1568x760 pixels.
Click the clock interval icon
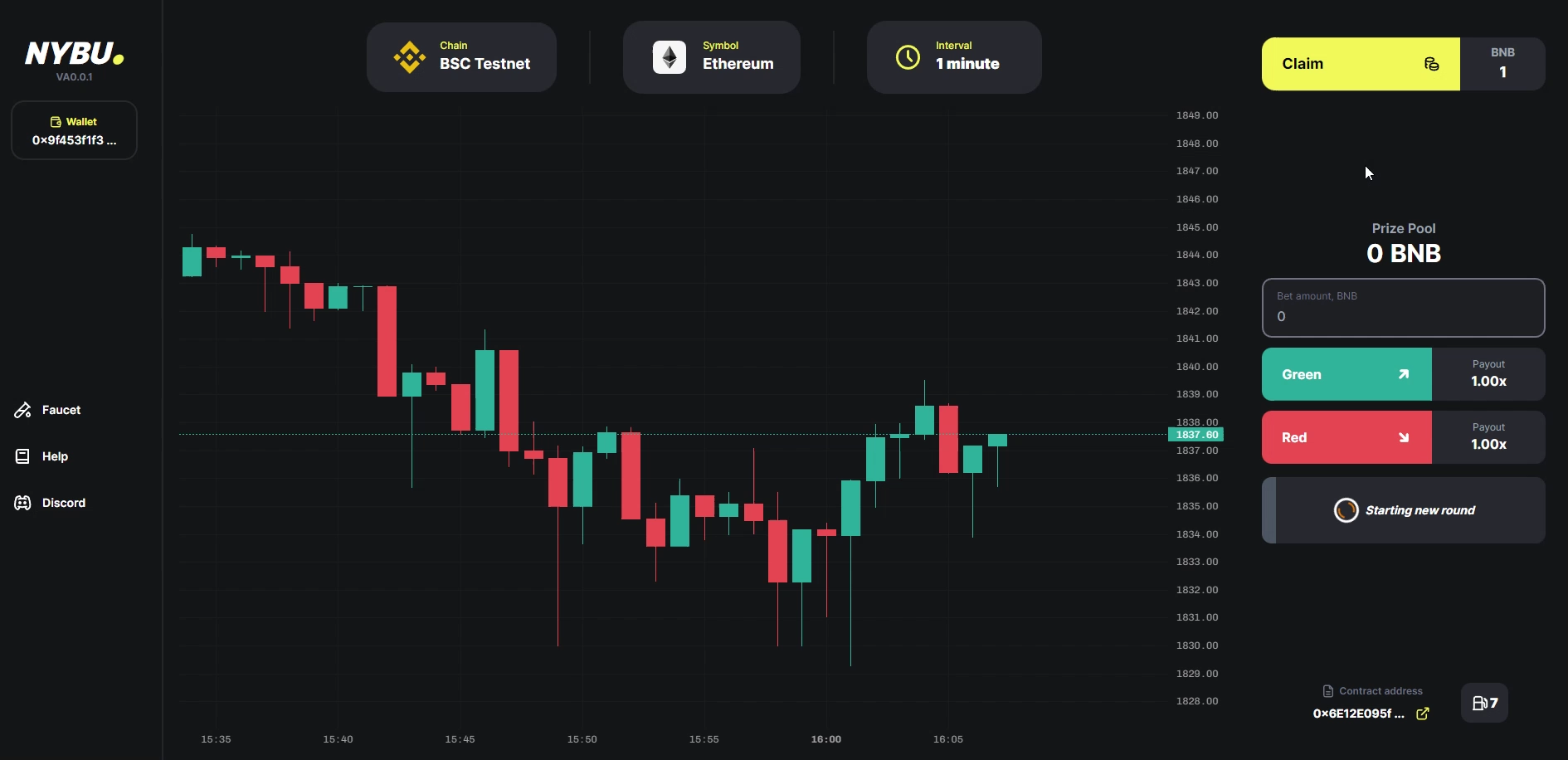coord(908,57)
